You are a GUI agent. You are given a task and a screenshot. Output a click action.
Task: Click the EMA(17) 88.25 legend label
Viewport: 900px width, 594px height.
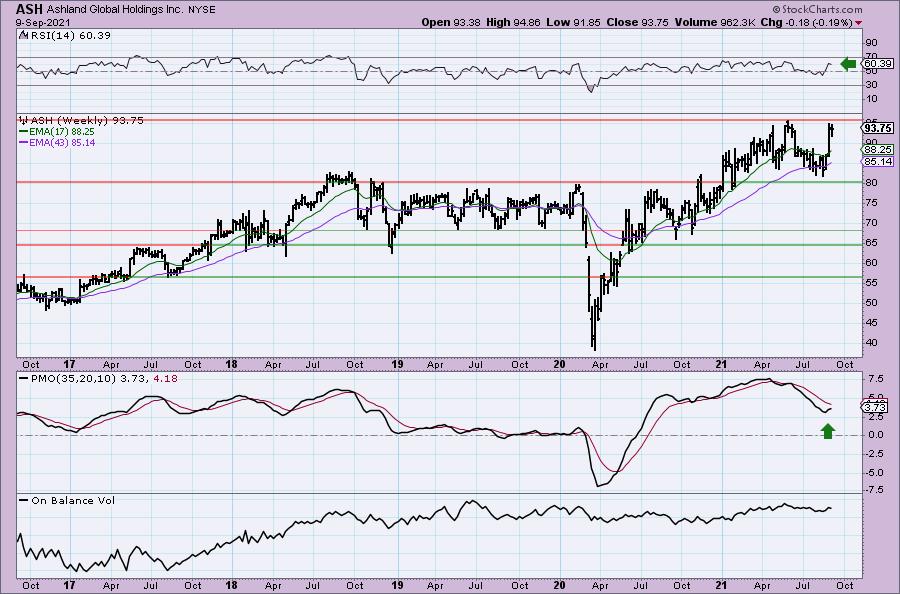[62, 131]
